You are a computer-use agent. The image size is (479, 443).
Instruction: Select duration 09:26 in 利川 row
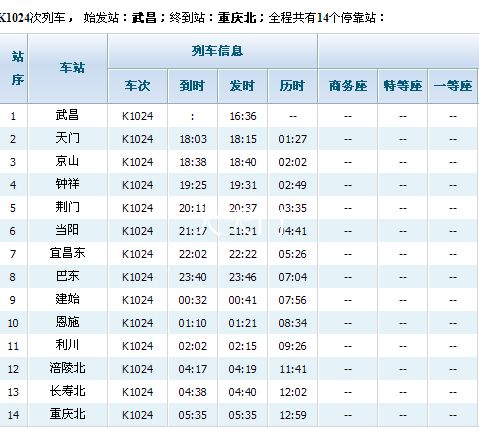(292, 346)
